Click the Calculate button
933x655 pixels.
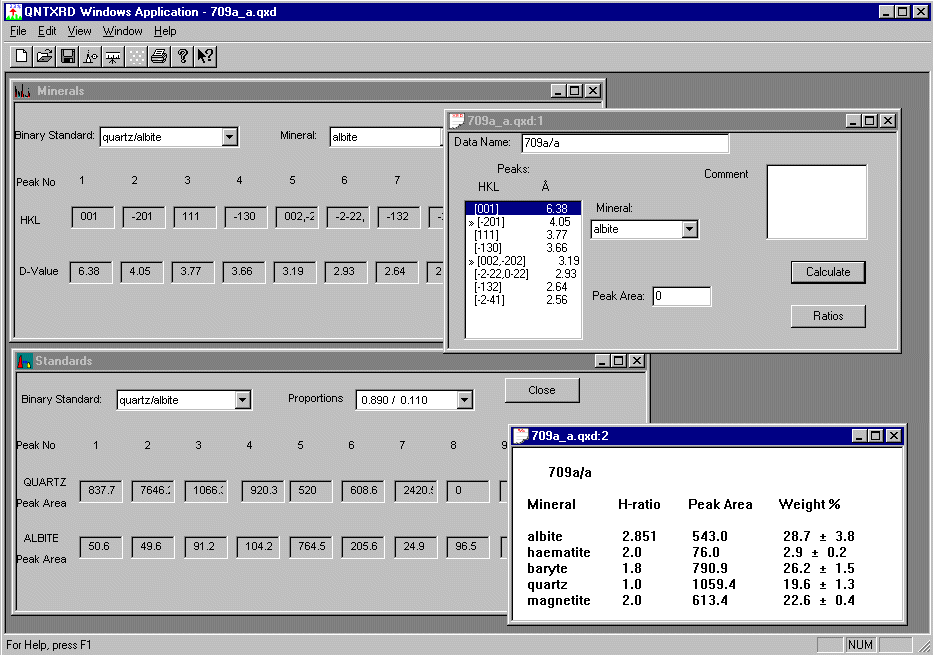coord(828,272)
